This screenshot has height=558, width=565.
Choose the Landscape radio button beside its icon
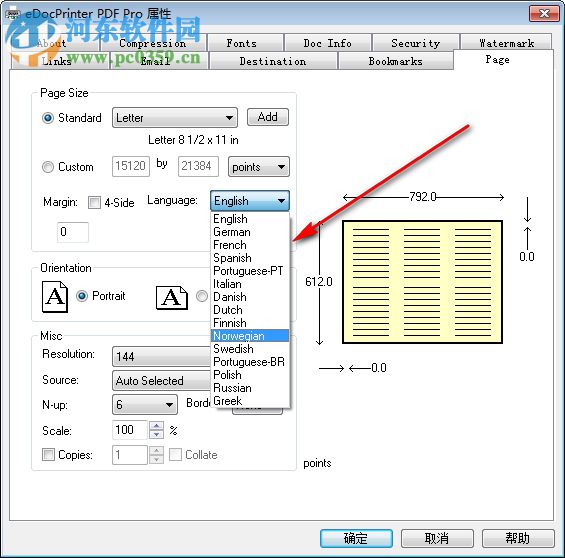coord(202,296)
